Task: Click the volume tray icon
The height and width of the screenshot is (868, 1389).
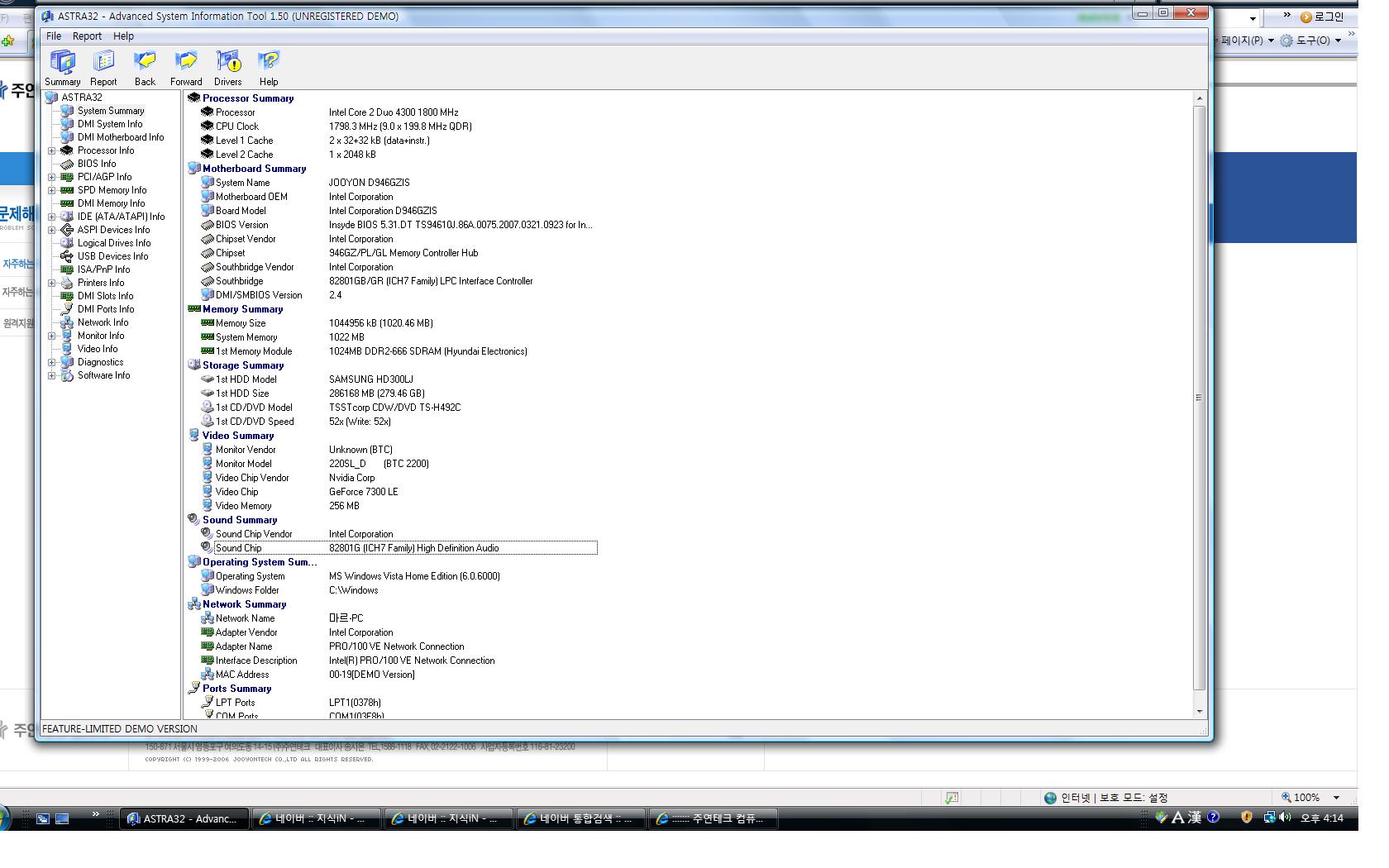Action: [x=1285, y=818]
